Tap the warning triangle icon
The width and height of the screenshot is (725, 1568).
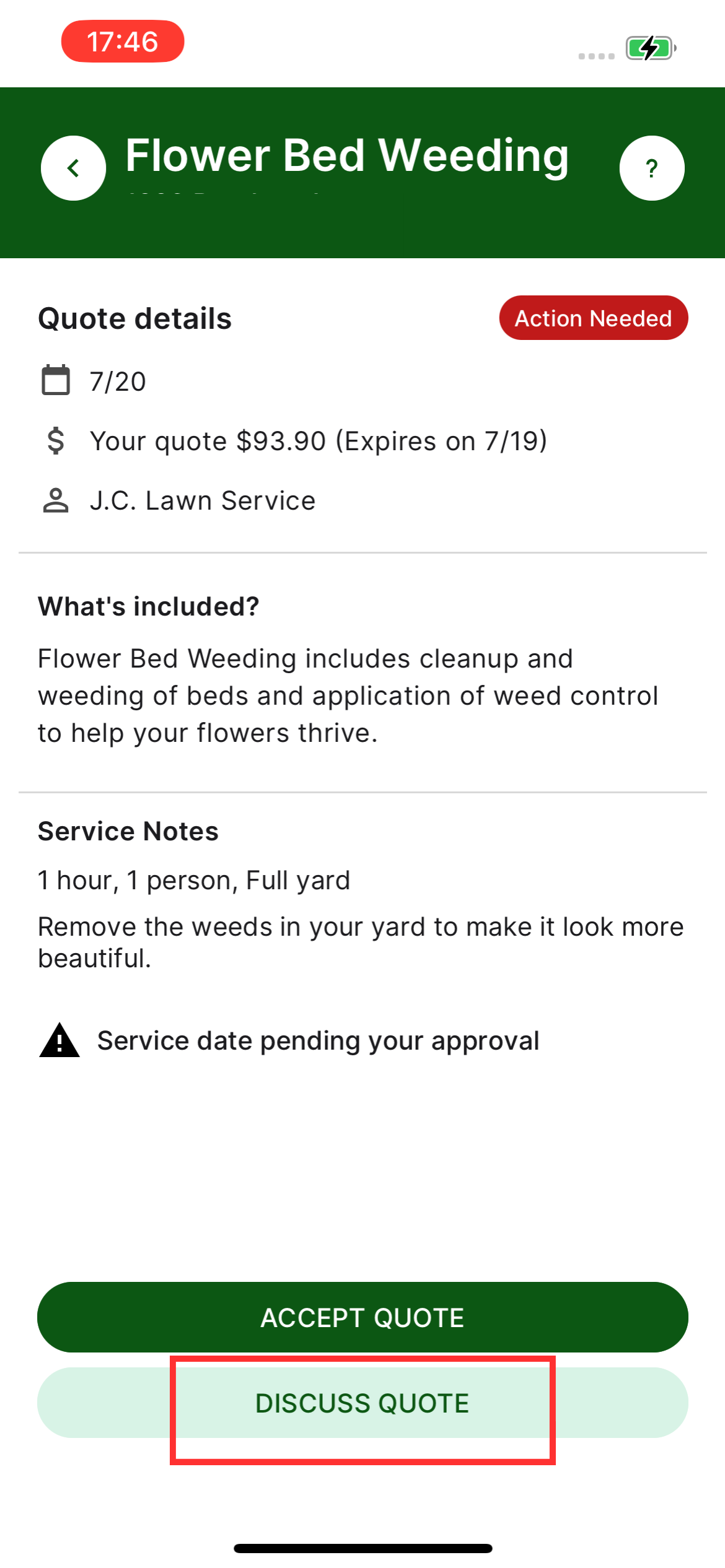pos(59,1040)
